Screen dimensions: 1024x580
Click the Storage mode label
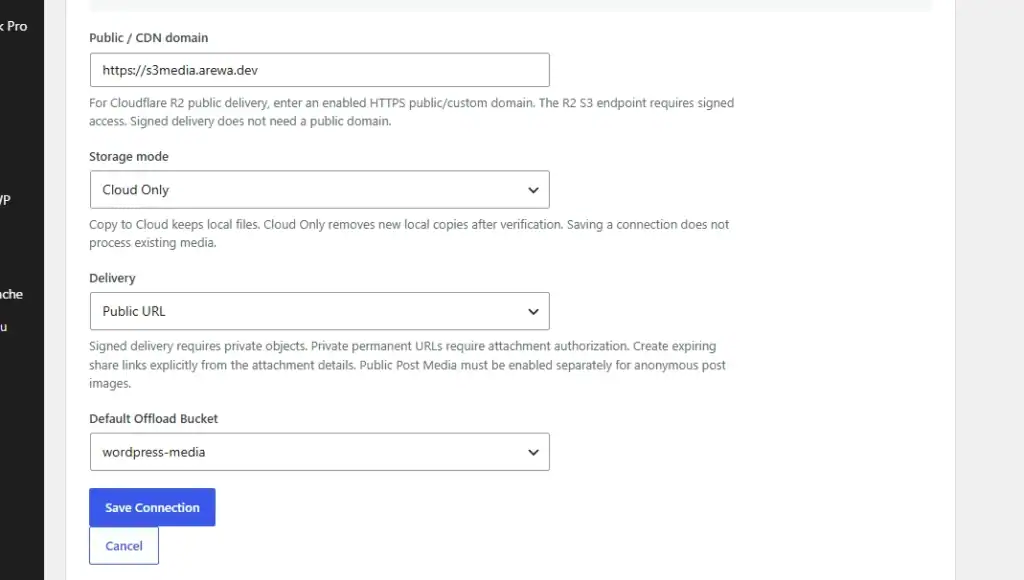point(129,157)
